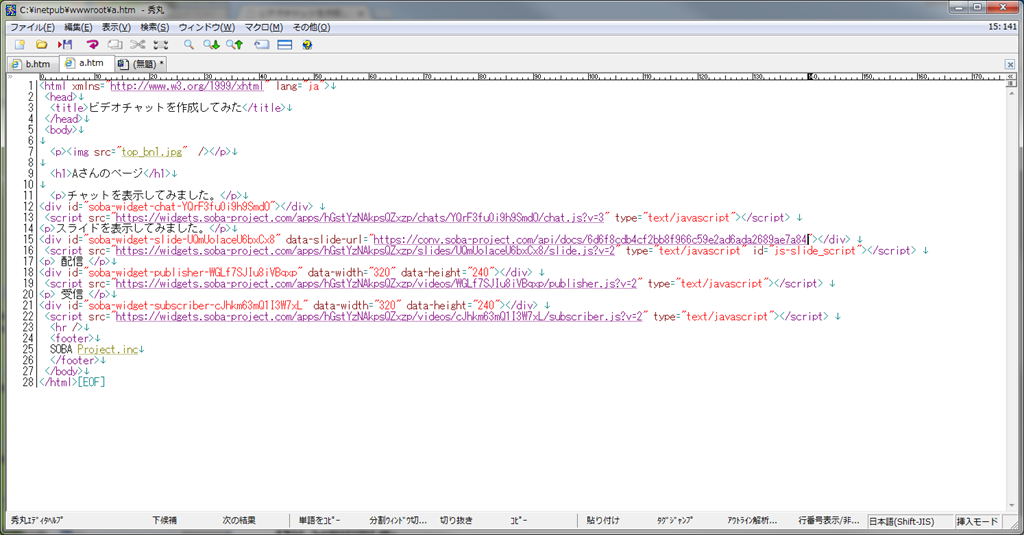Screen dimensions: 1024x535
Task: Open the その他(O) menu
Action: pyautogui.click(x=311, y=27)
